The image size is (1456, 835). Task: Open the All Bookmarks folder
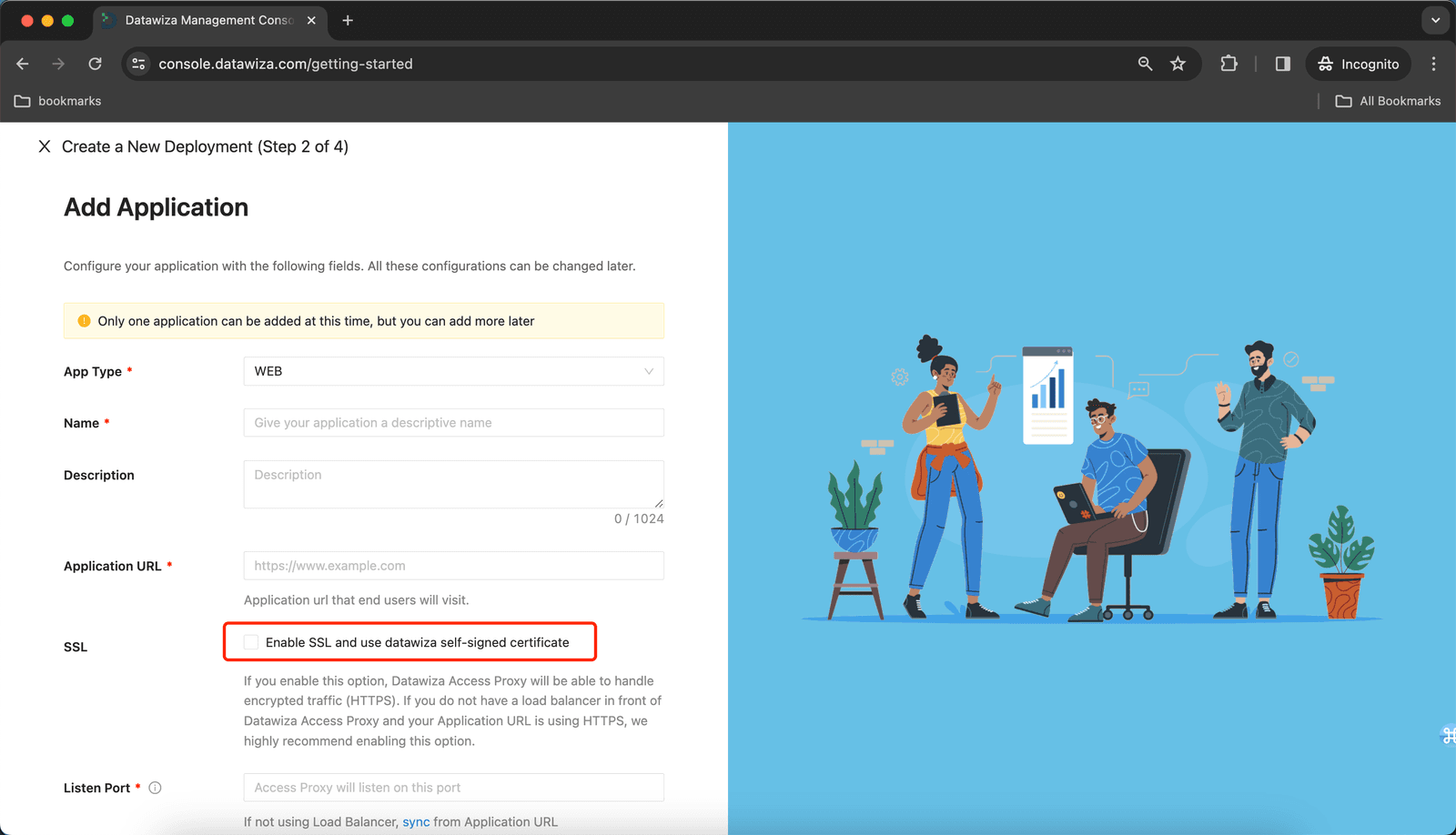pyautogui.click(x=1388, y=101)
